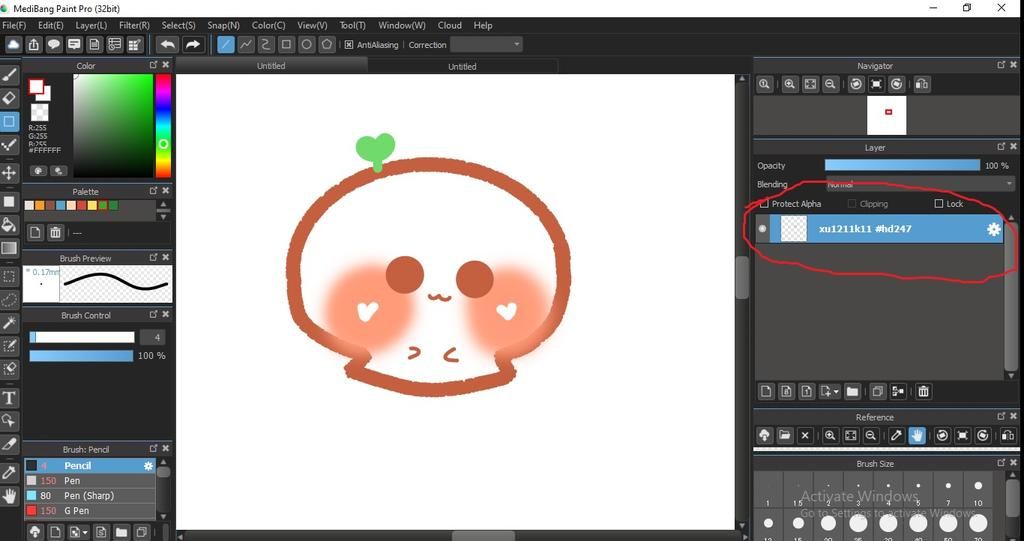1024x541 pixels.
Task: Click the share/export icon in top toolbar
Action: point(34,44)
